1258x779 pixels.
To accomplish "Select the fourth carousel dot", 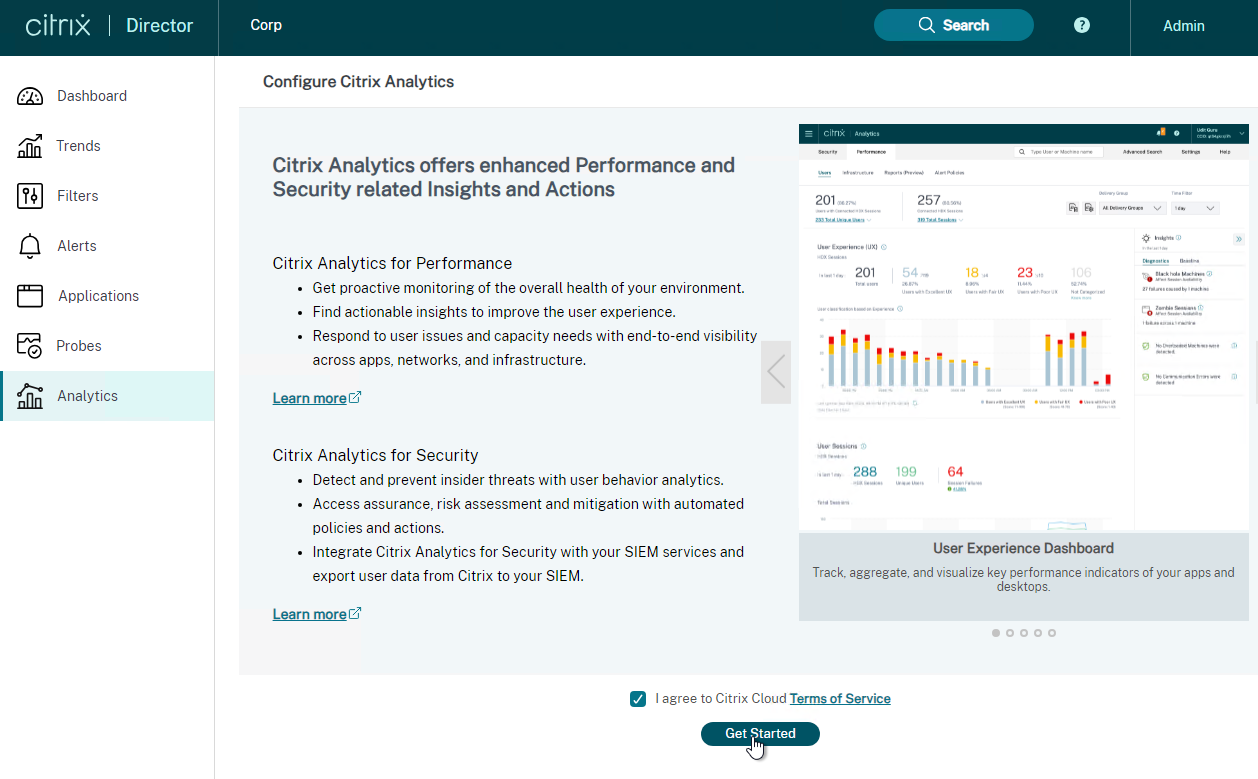I will 1038,633.
